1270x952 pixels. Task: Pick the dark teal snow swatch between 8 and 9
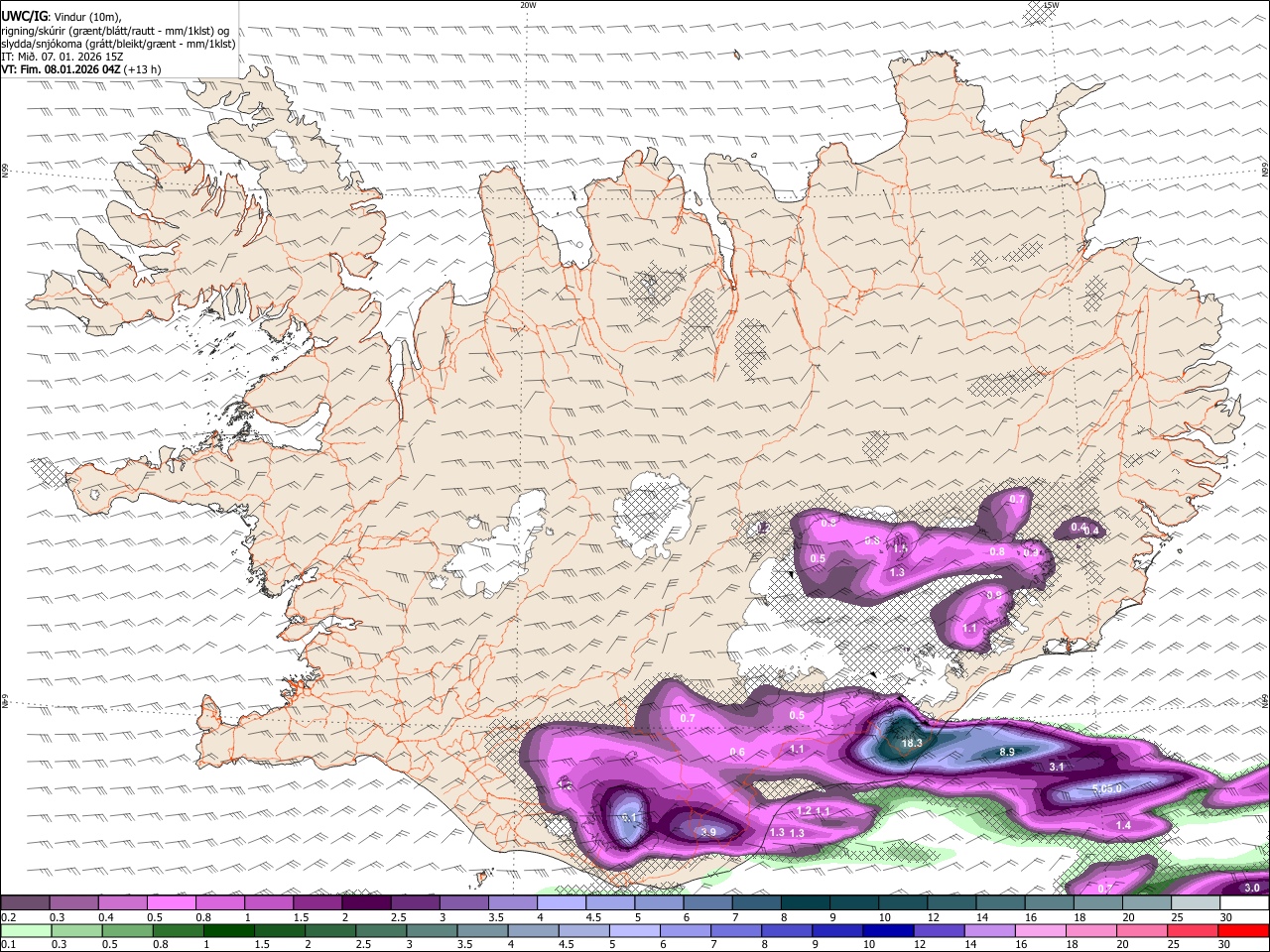pyautogui.click(x=804, y=903)
